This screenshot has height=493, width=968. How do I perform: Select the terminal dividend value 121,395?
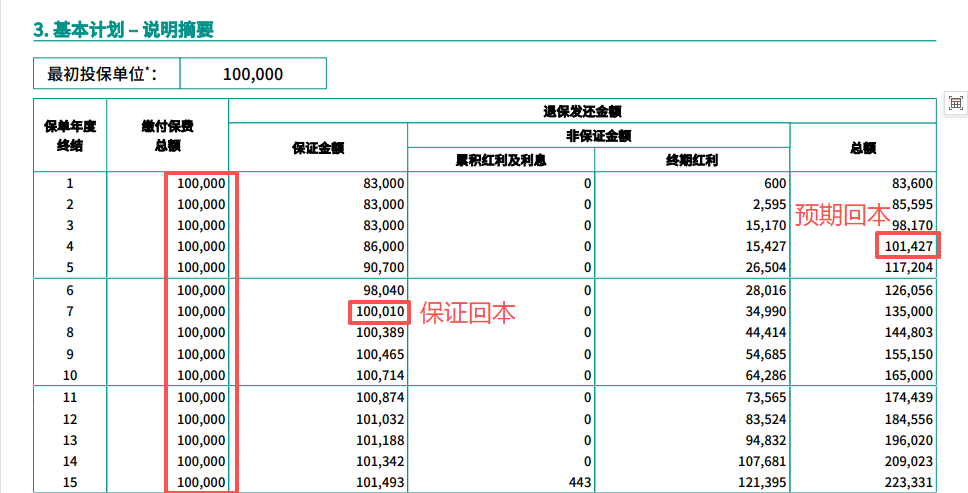753,482
